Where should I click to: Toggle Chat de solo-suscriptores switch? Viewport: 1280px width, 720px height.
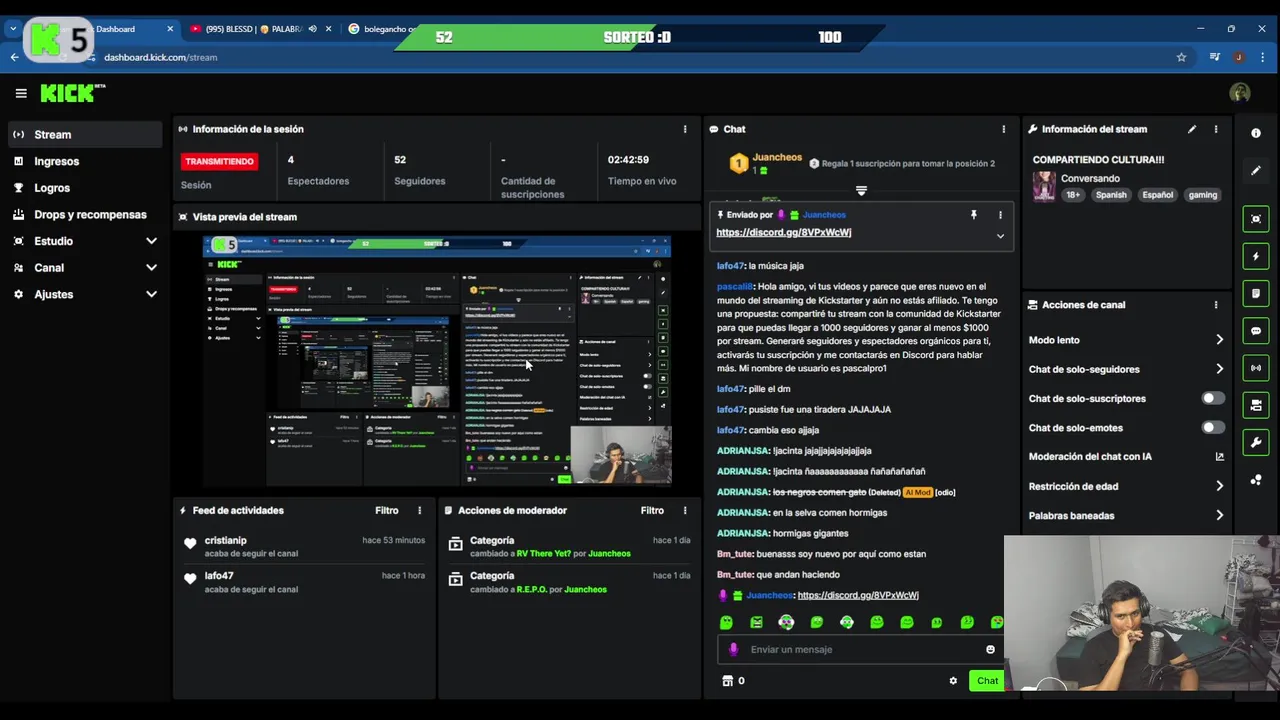(1212, 398)
